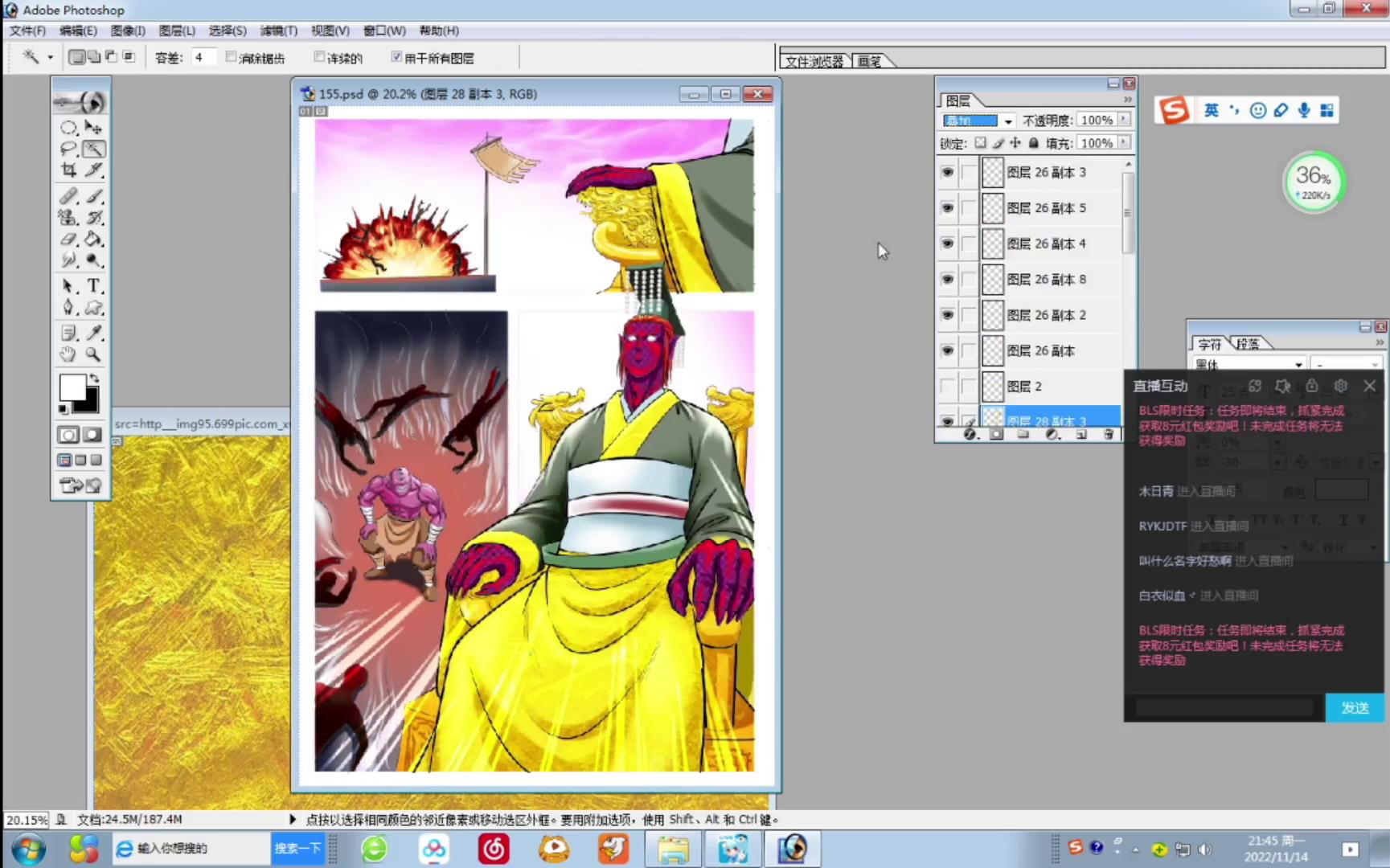Uncheck 用于所有图层 checkbox

pos(396,57)
